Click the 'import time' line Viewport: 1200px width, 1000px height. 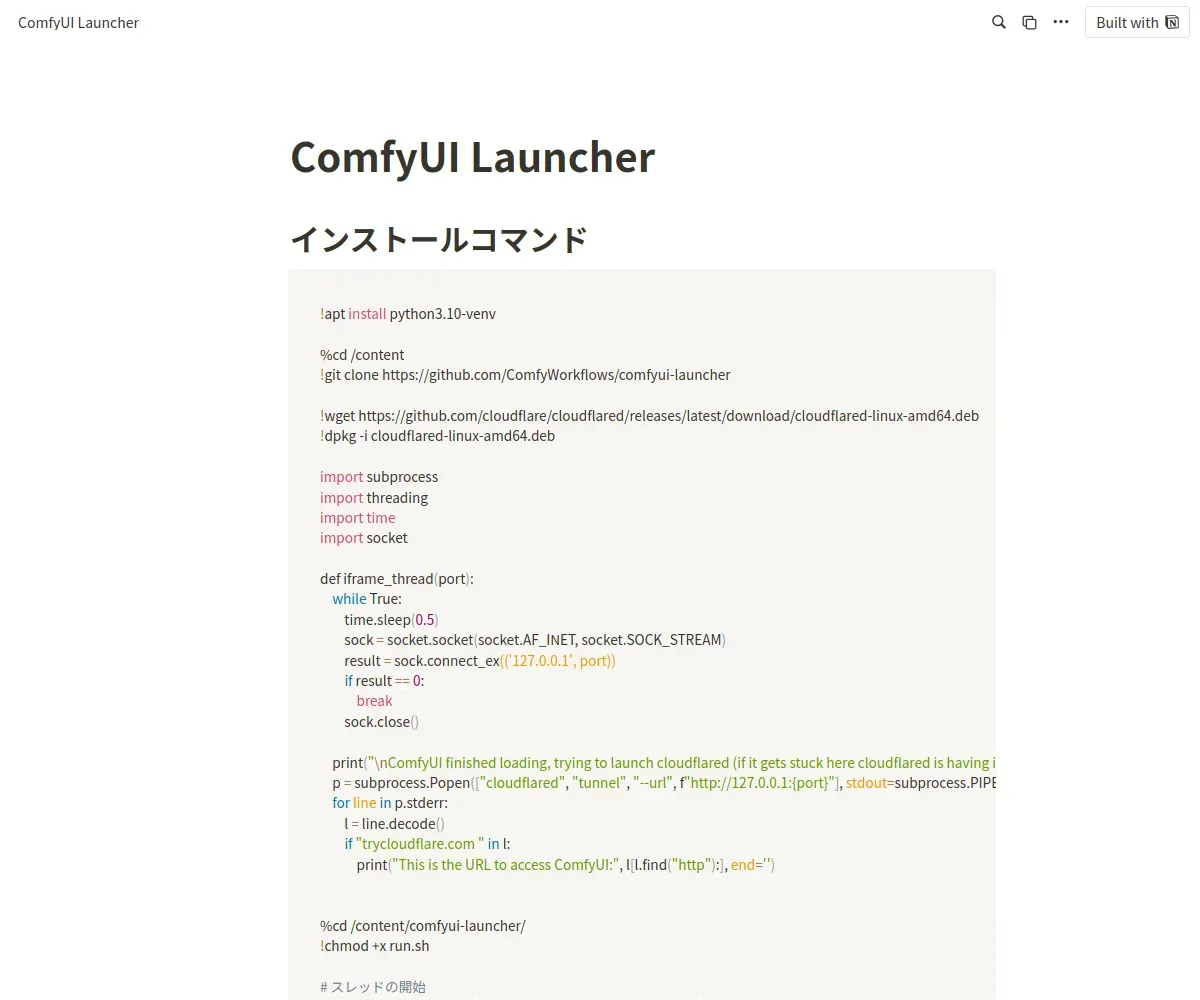357,518
